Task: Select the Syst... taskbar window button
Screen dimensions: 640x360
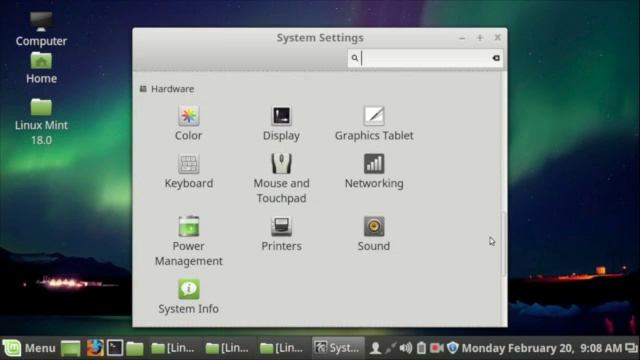Action: tap(338, 348)
